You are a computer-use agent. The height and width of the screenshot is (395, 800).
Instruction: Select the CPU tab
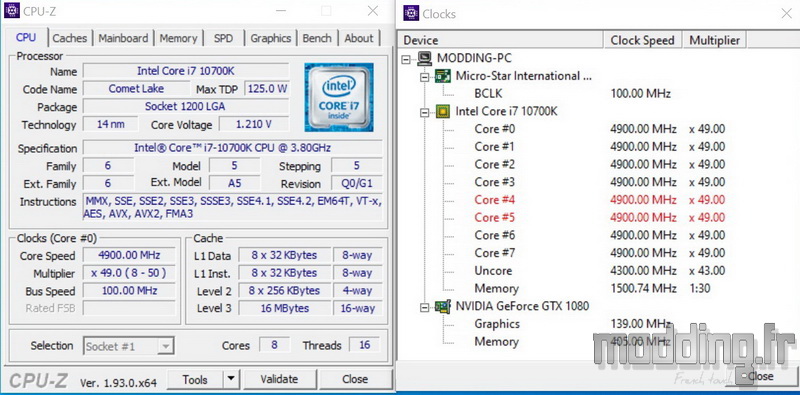click(26, 38)
